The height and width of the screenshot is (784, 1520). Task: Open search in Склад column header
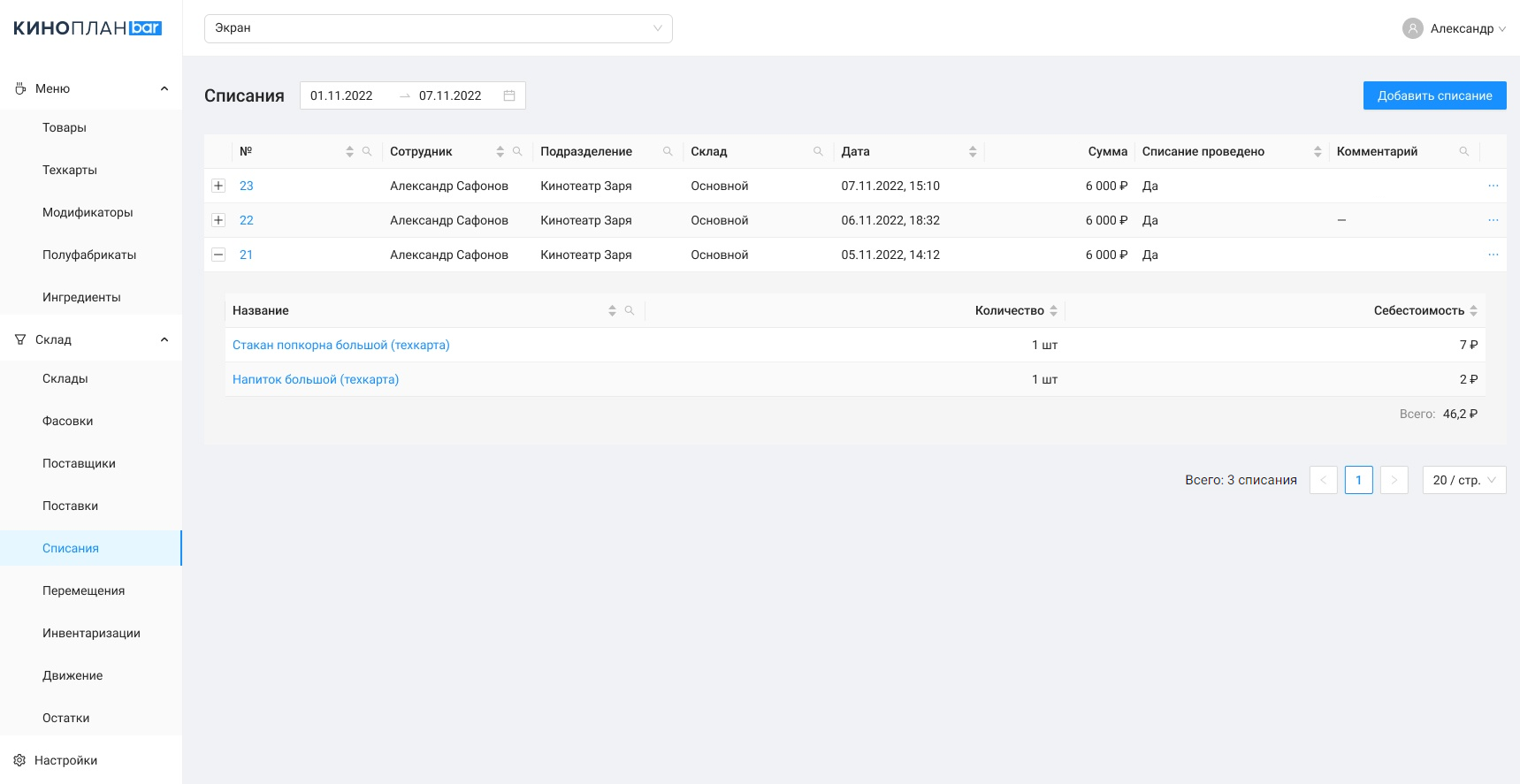click(x=818, y=151)
